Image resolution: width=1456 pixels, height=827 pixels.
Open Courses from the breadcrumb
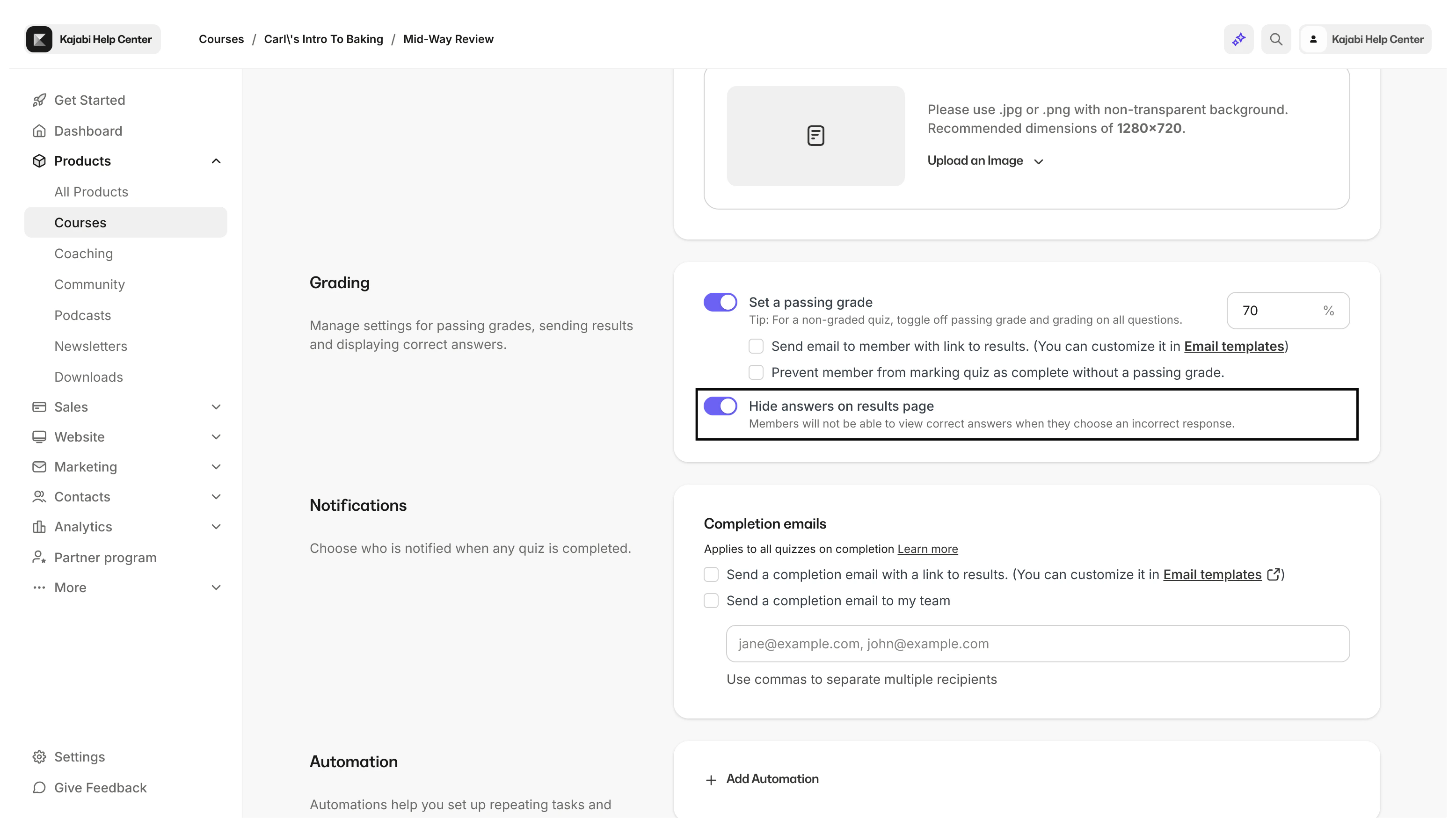tap(220, 39)
